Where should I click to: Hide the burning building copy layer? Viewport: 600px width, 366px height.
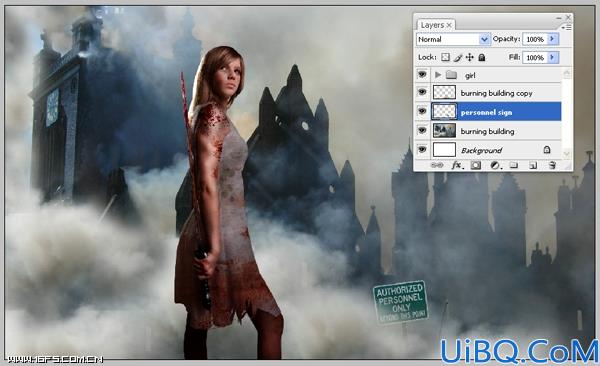pos(422,92)
